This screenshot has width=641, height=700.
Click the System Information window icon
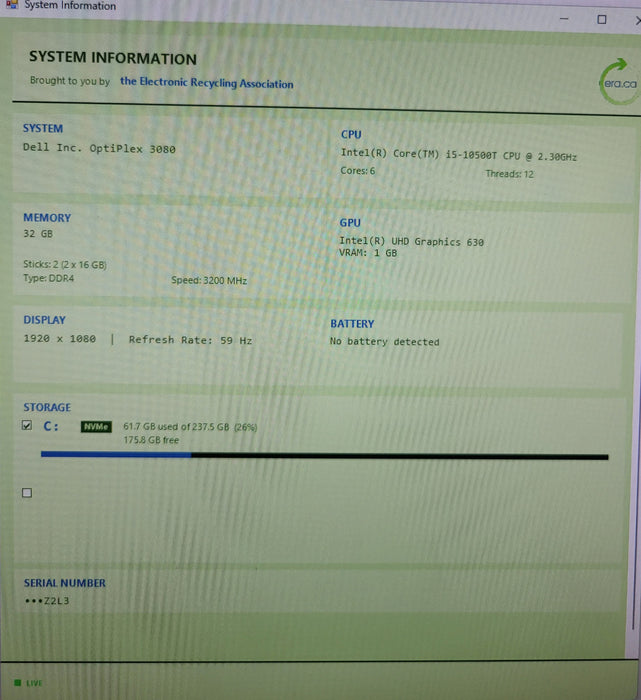pyautogui.click(x=12, y=5)
